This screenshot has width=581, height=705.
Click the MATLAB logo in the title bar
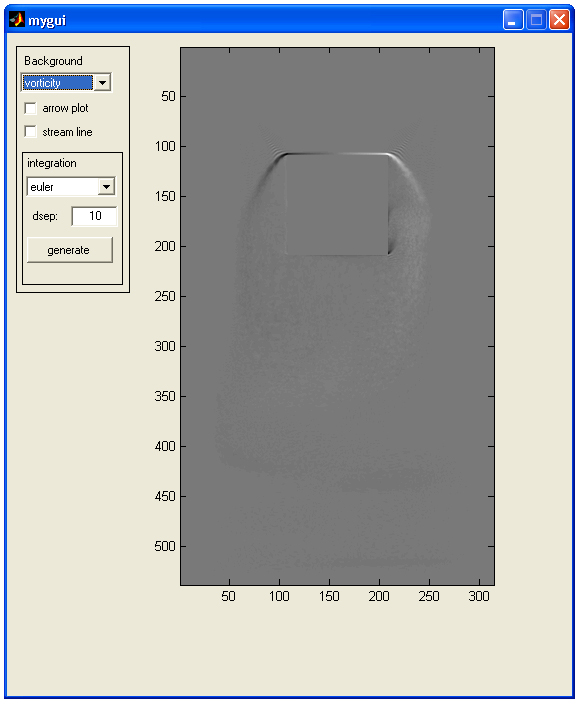tap(17, 20)
